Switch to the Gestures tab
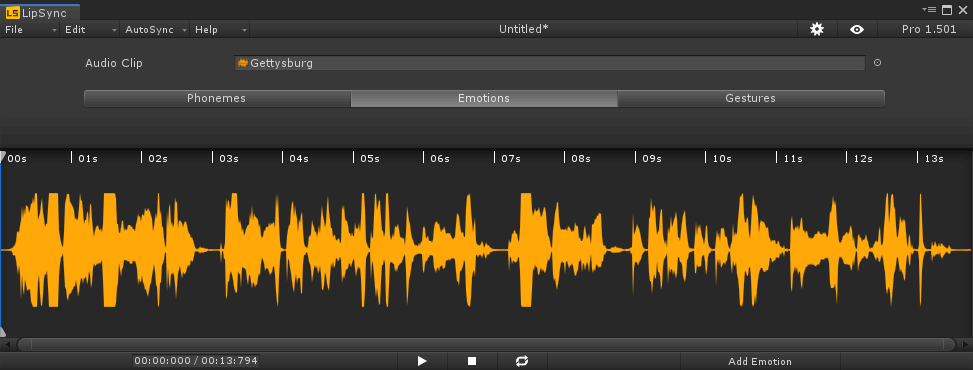 751,98
